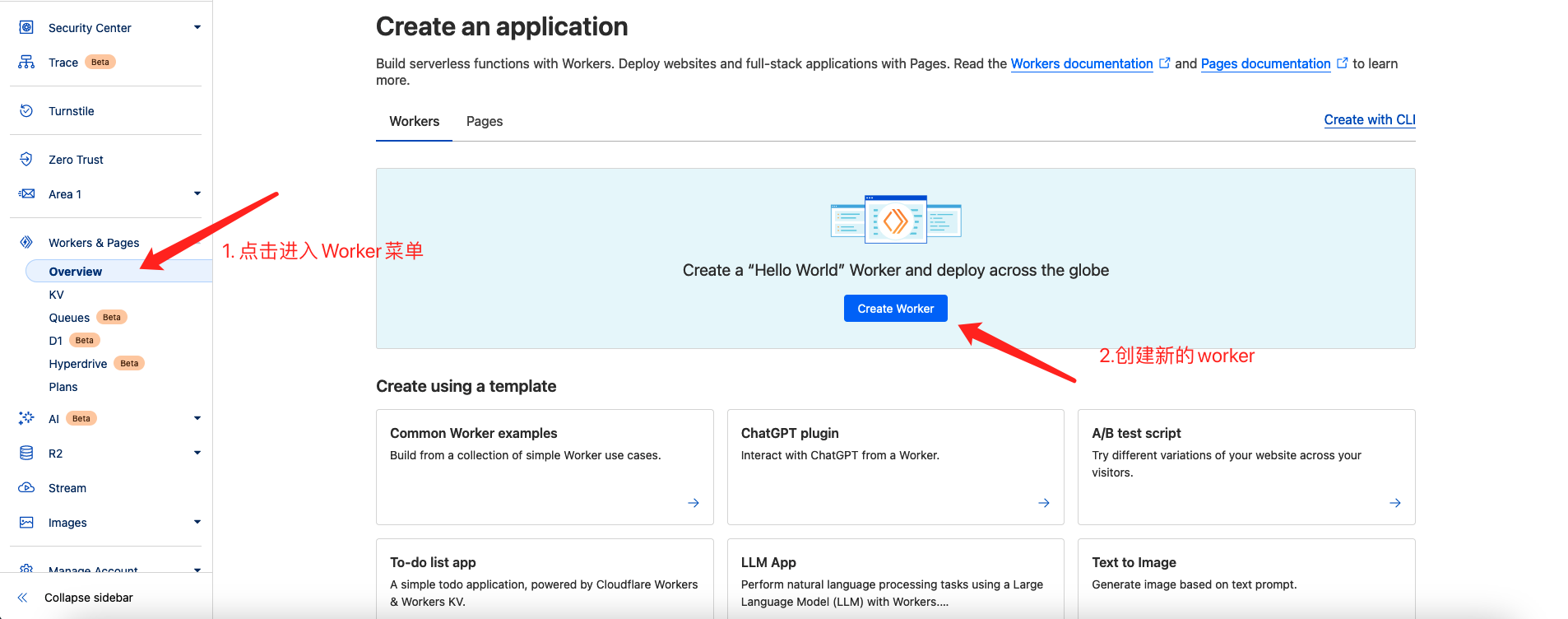Open the KV item under Workers & Pages
The image size is (1568, 619).
click(57, 295)
